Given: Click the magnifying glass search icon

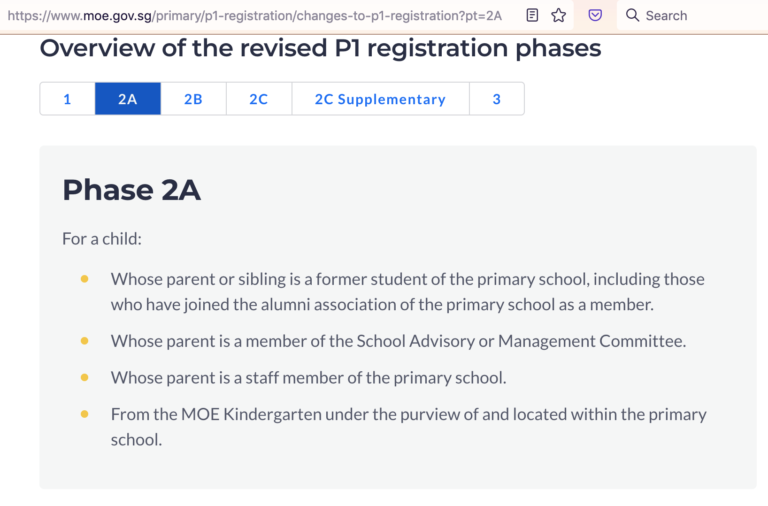Looking at the screenshot, I should point(632,15).
